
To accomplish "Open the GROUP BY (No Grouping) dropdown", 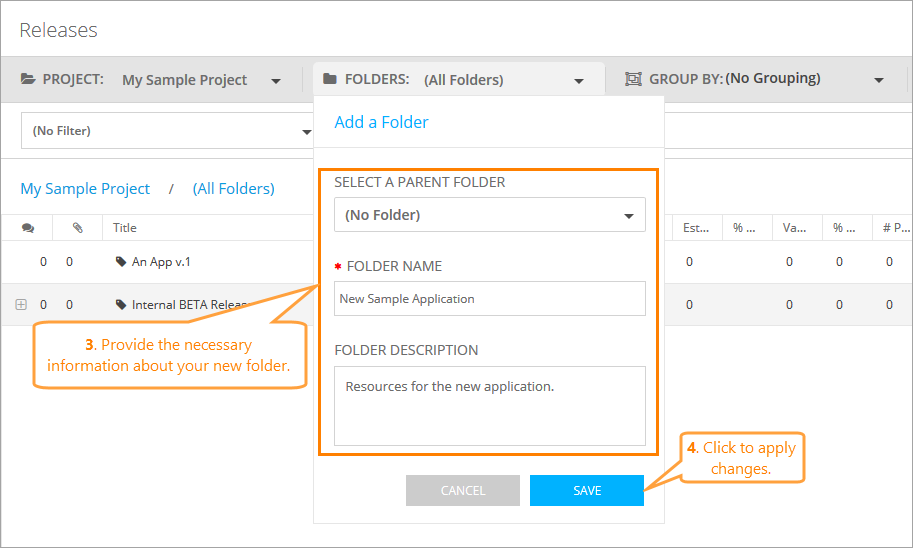I will pos(879,80).
